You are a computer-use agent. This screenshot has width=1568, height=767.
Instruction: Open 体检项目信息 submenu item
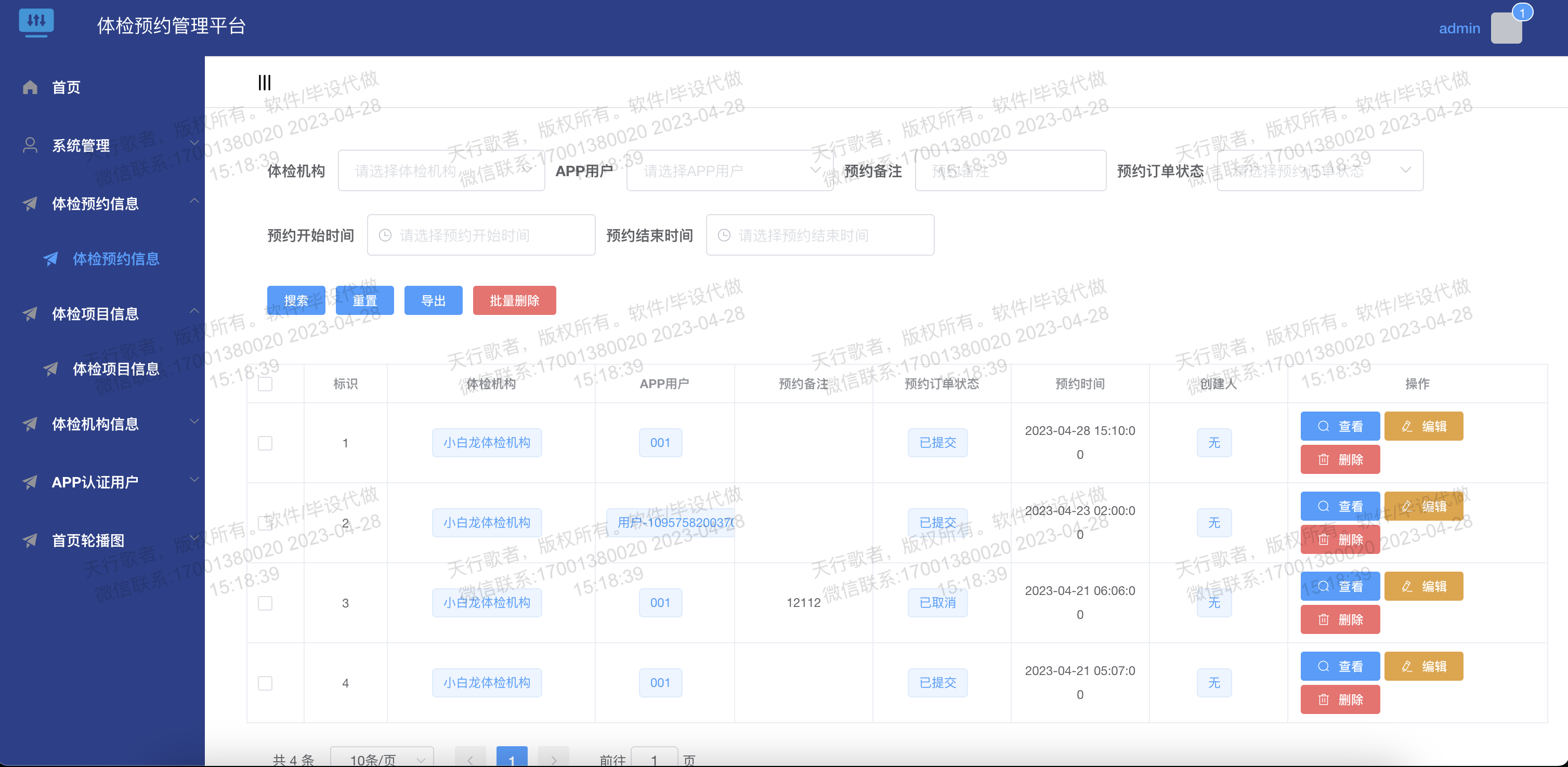pyautogui.click(x=115, y=368)
